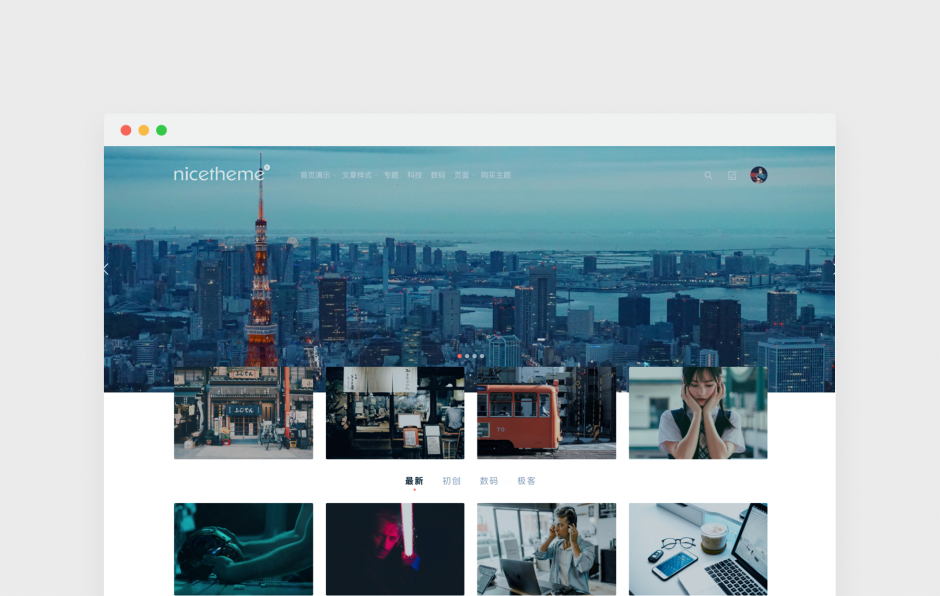Click the nicetheme logo
This screenshot has height=596, width=940.
(221, 174)
